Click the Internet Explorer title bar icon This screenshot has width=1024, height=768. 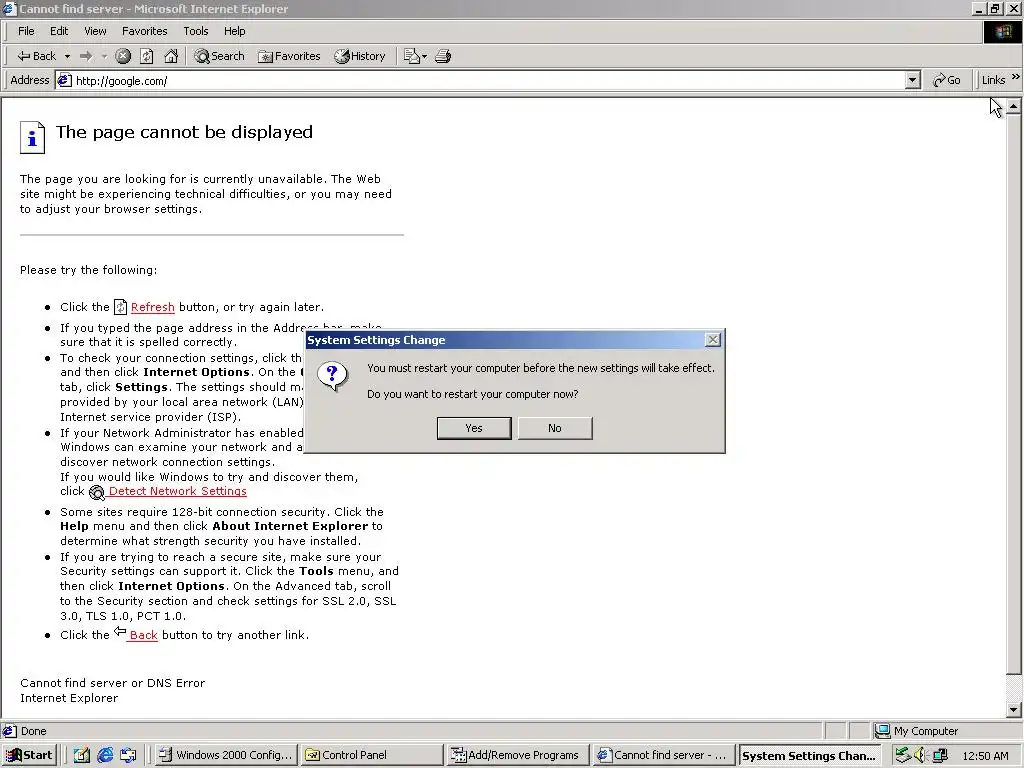click(x=8, y=8)
